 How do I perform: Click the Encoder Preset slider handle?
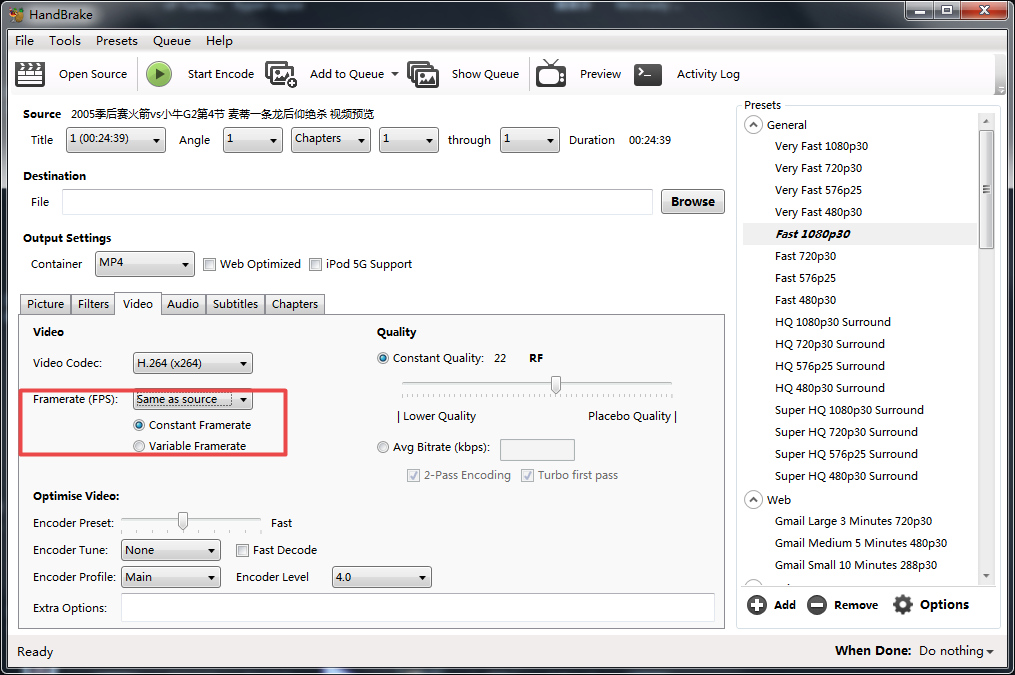pyautogui.click(x=183, y=521)
